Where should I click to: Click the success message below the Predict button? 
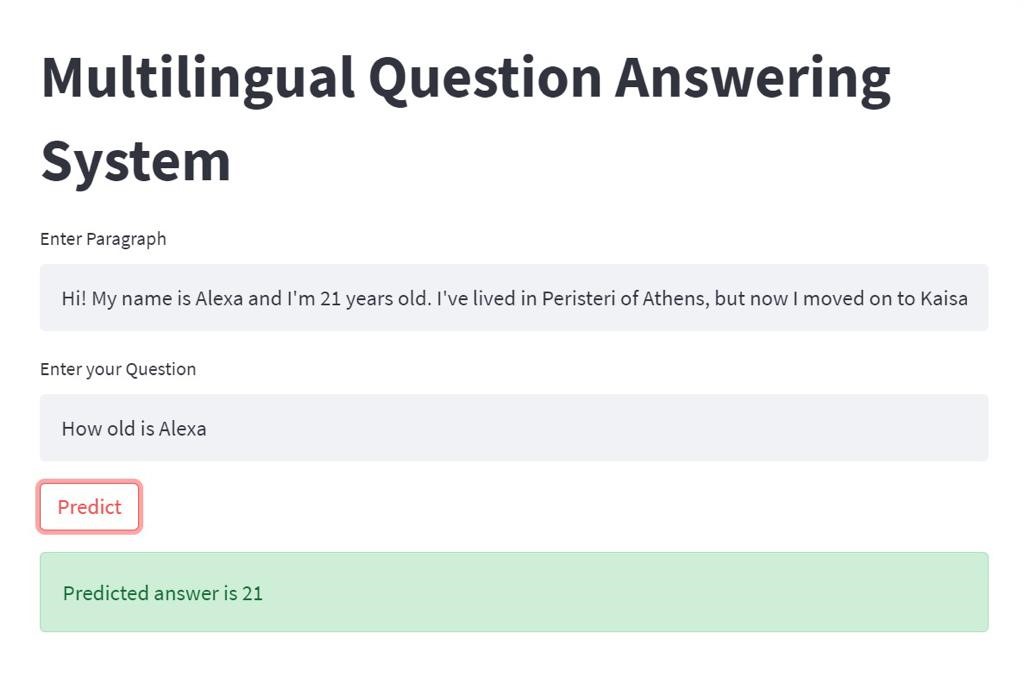coord(512,592)
